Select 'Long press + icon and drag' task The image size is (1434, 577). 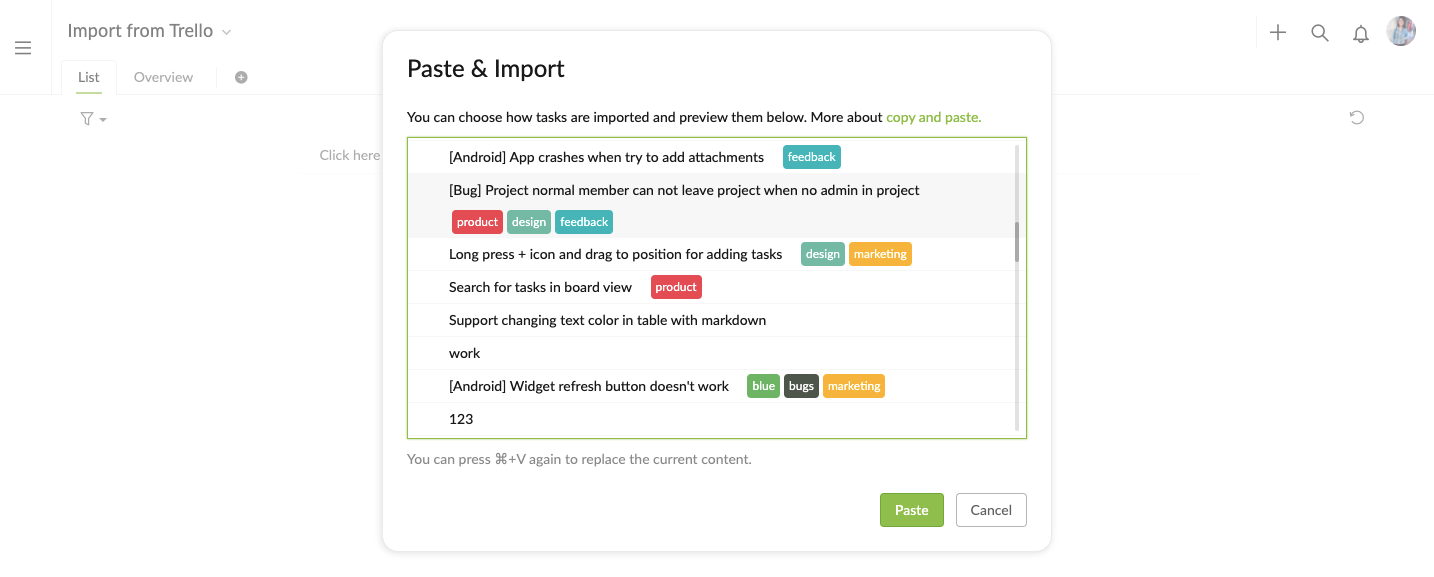615,254
